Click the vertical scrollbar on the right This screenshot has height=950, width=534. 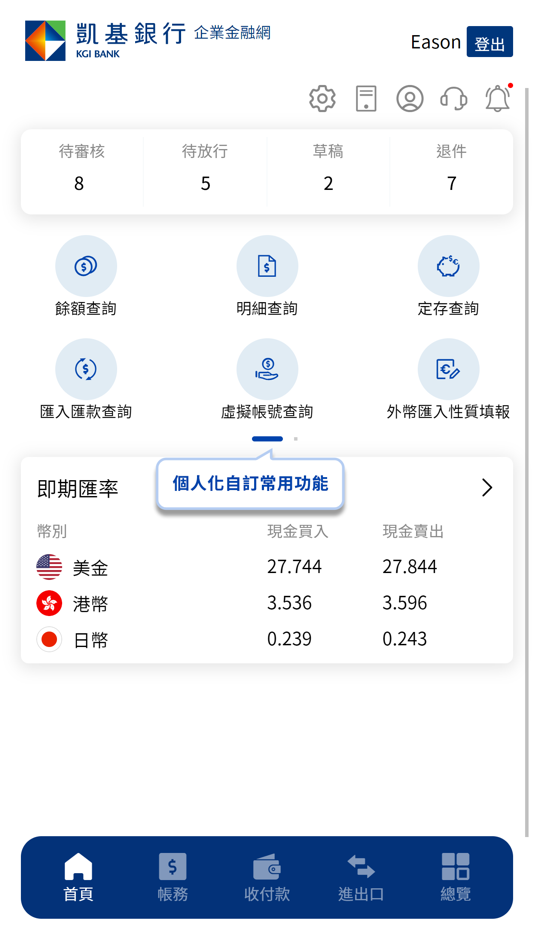pyautogui.click(x=526, y=462)
